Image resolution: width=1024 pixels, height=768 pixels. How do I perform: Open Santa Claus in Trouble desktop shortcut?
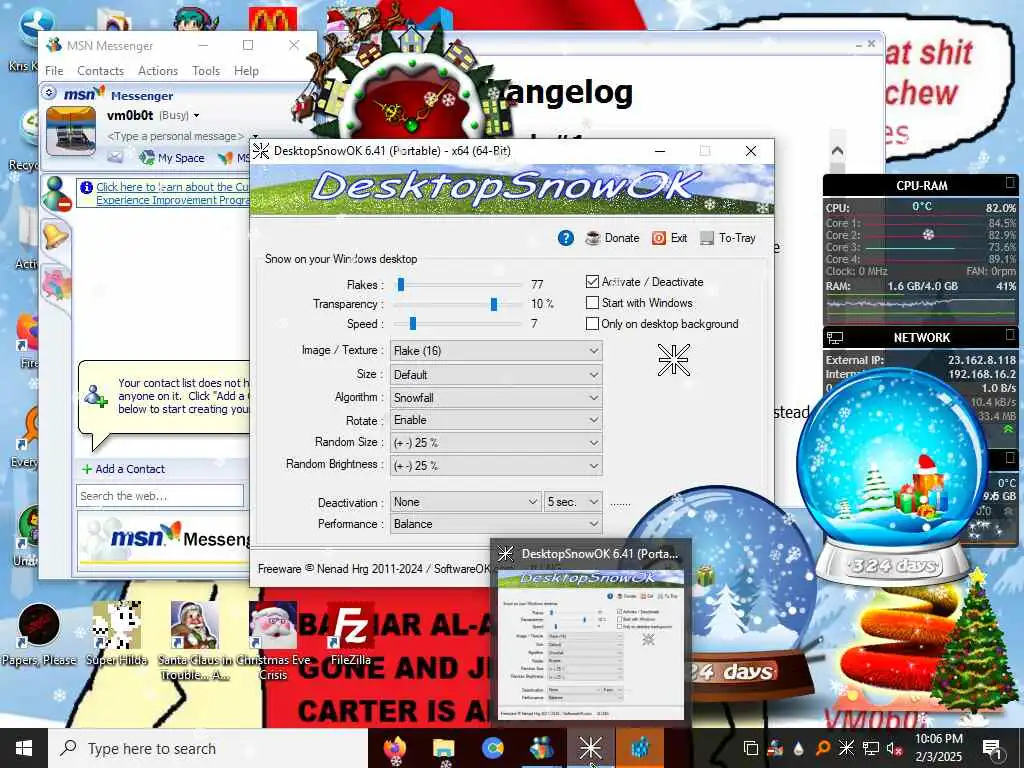coord(194,641)
